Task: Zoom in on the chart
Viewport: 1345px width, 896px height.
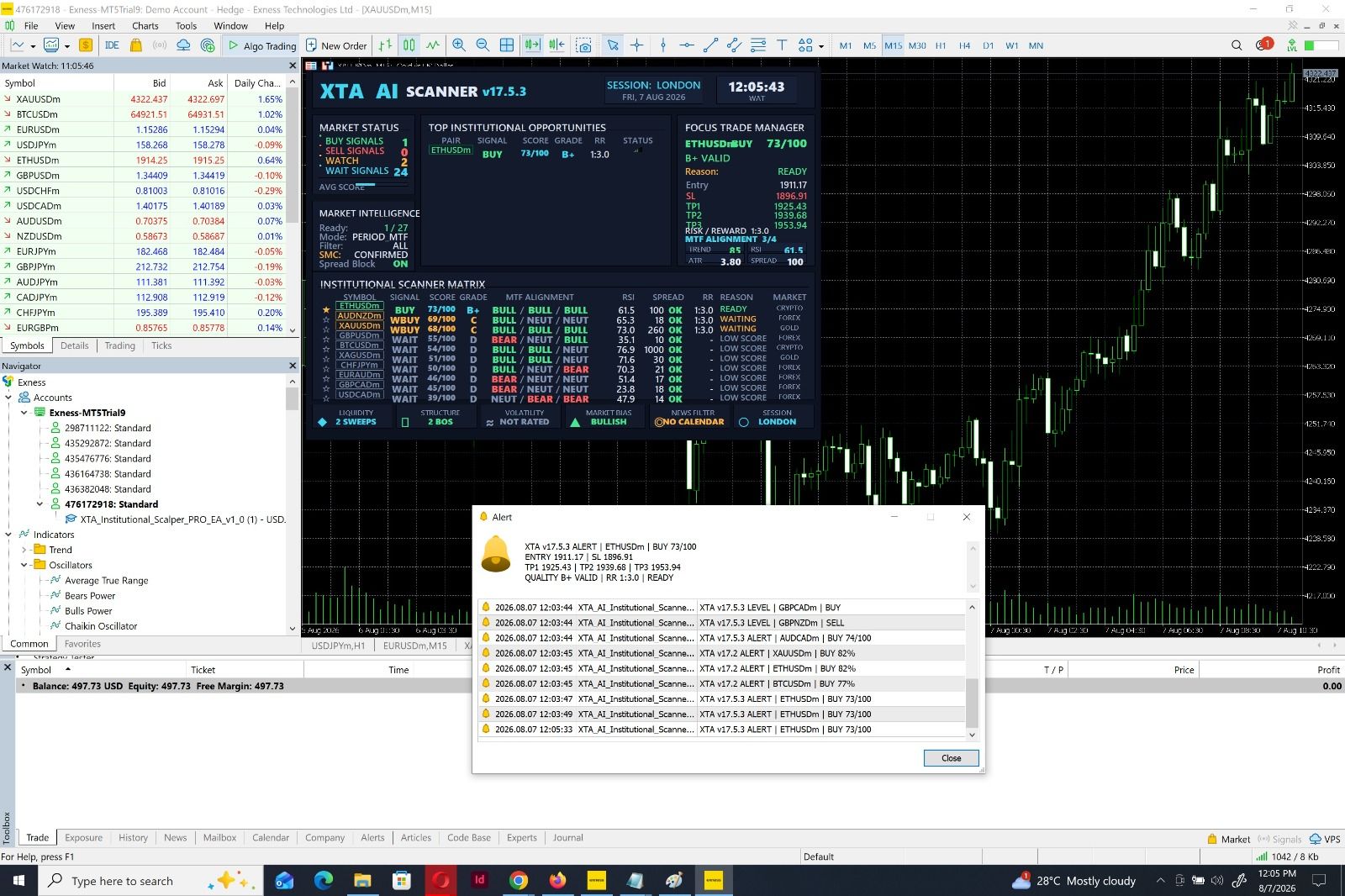Action: tap(459, 45)
